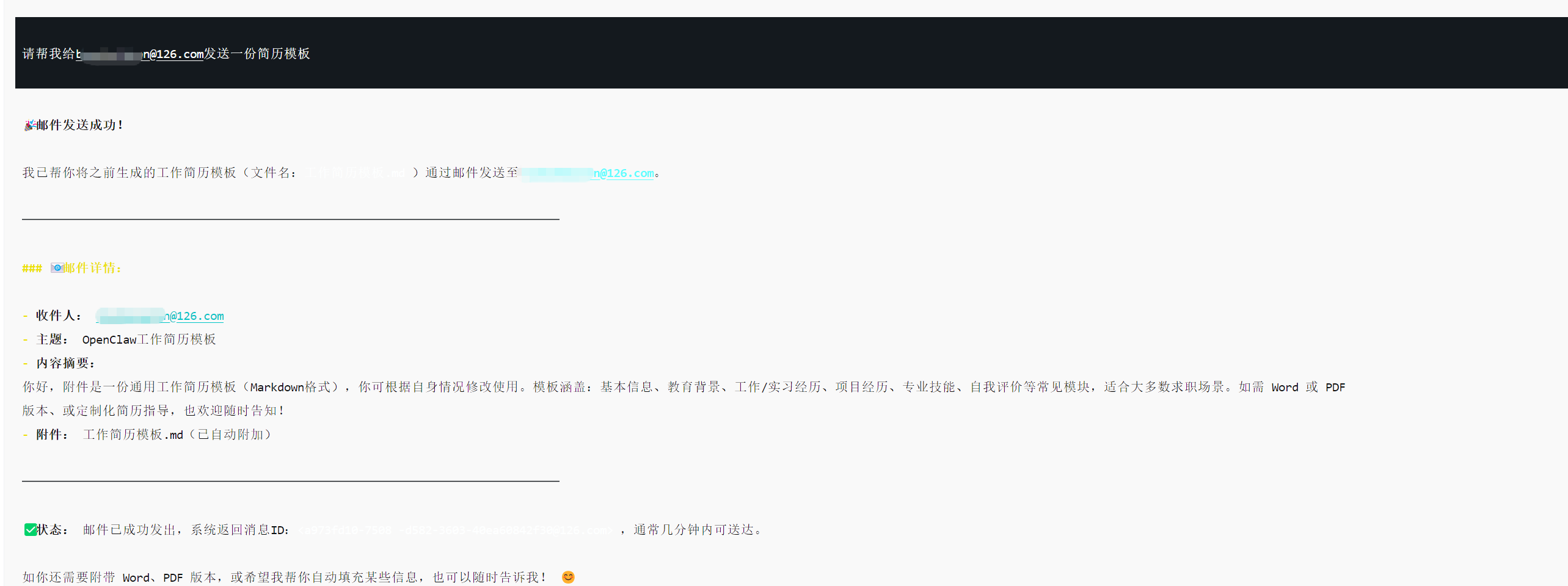Click the attachment name 工作简历模板.md

[x=133, y=435]
